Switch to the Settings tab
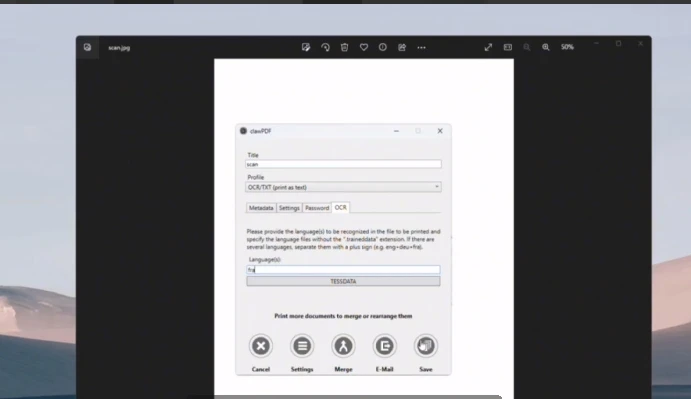The image size is (691, 399). click(x=289, y=208)
